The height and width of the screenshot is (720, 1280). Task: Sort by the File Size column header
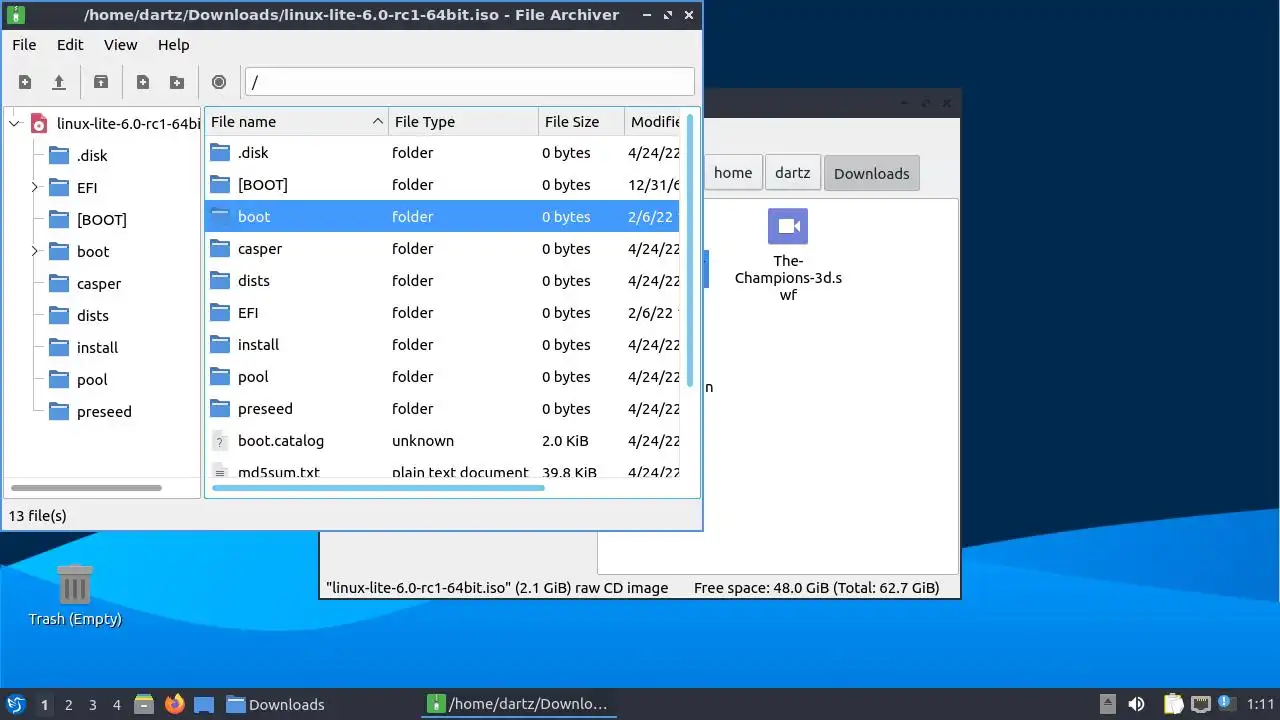(581, 122)
